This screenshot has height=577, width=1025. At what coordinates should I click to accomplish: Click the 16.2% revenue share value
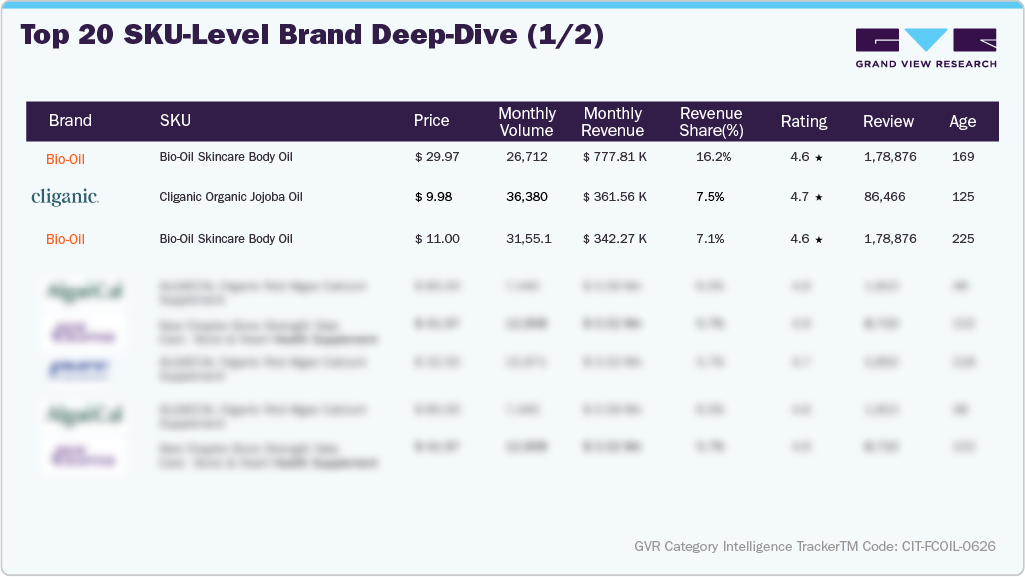[714, 157]
